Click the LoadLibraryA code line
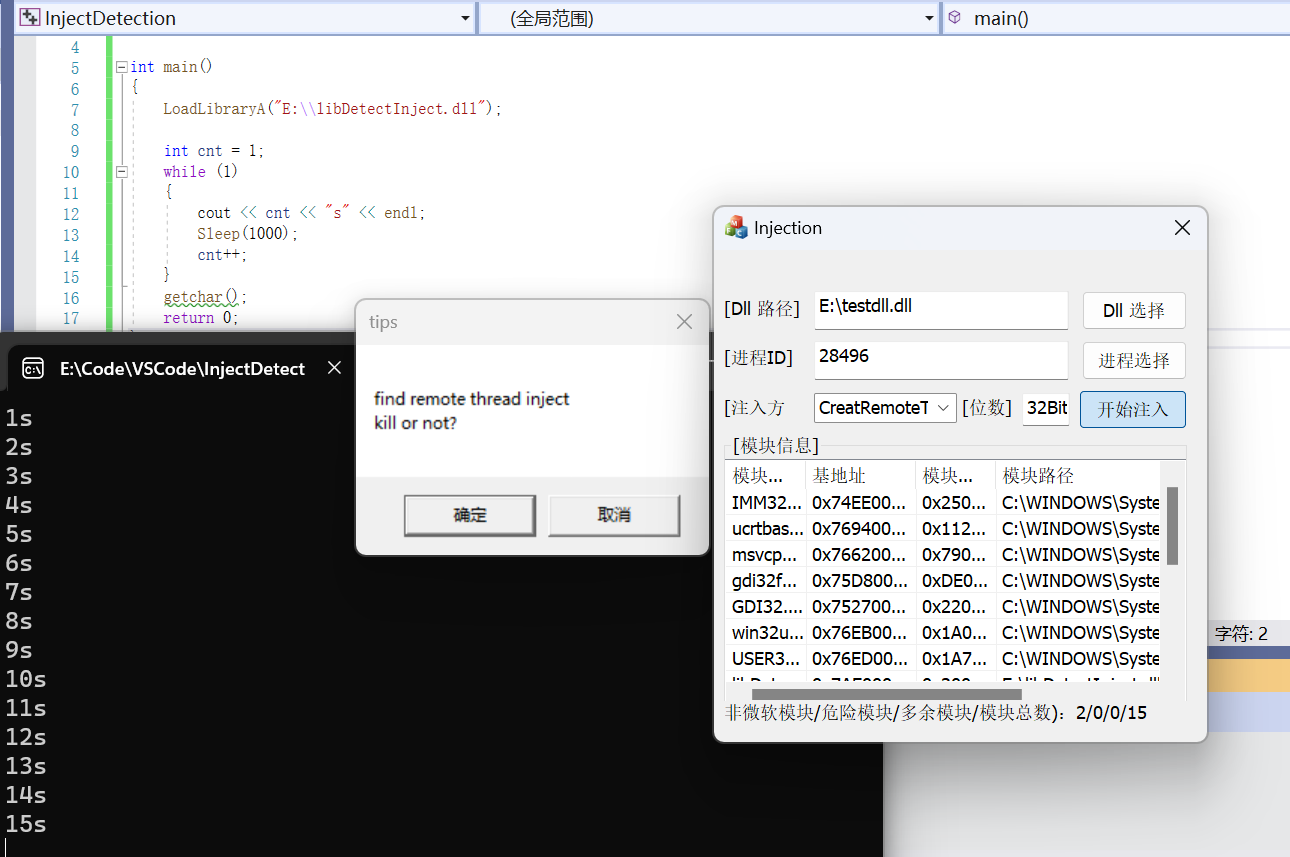1290x857 pixels. (x=332, y=109)
